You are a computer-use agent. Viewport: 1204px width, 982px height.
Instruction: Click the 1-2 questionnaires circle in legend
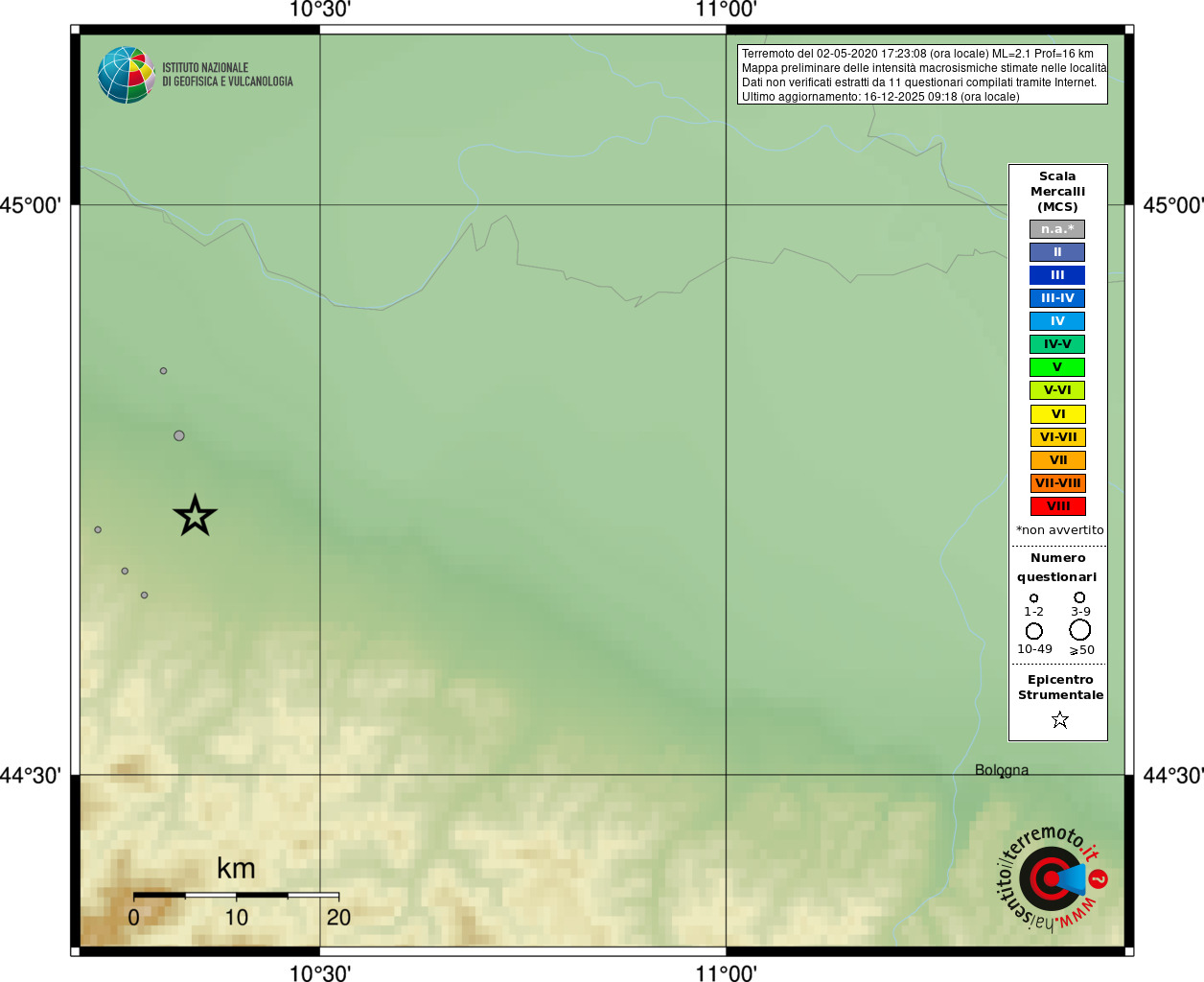tap(1033, 598)
